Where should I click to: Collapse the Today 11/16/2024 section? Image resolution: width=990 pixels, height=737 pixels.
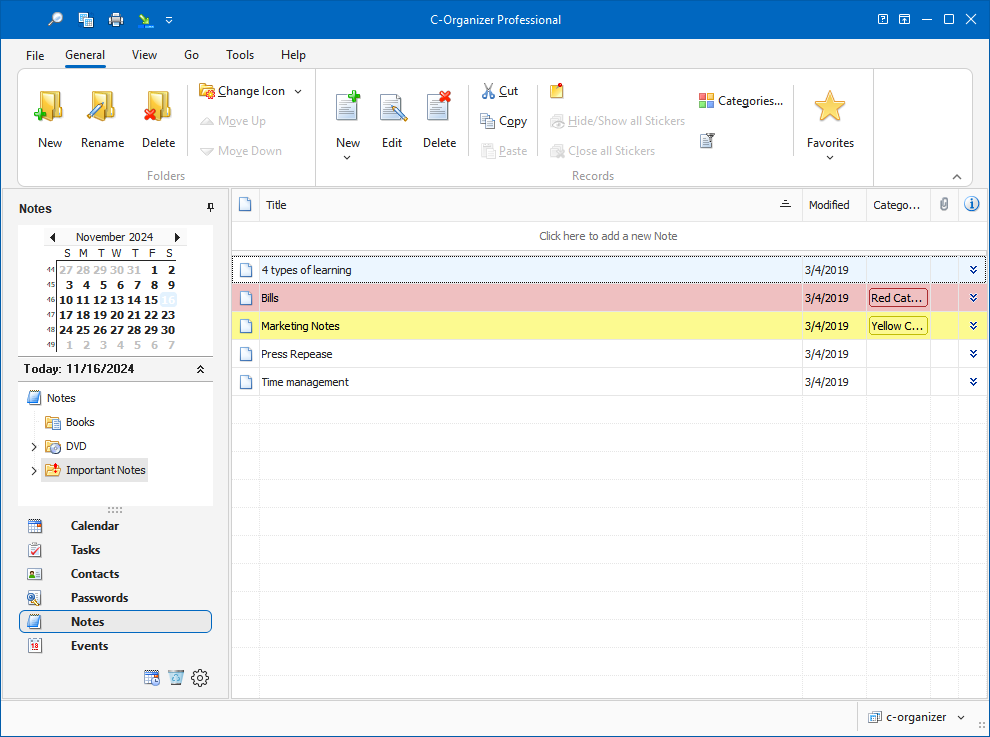[x=200, y=369]
